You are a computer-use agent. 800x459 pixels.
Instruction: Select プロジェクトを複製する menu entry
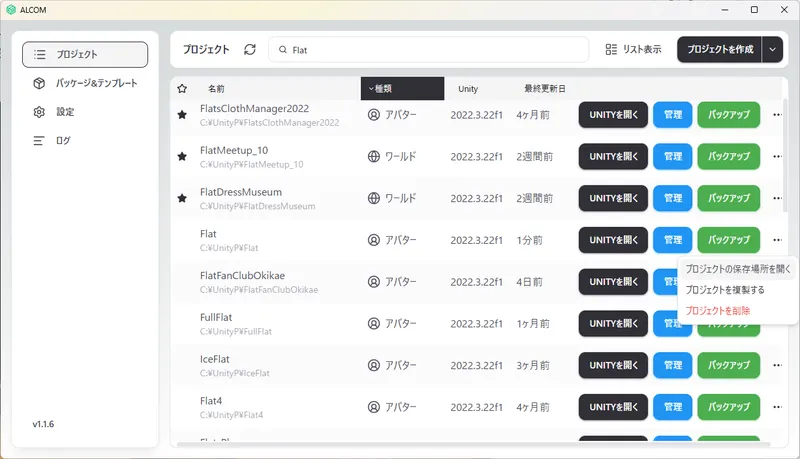click(738, 290)
